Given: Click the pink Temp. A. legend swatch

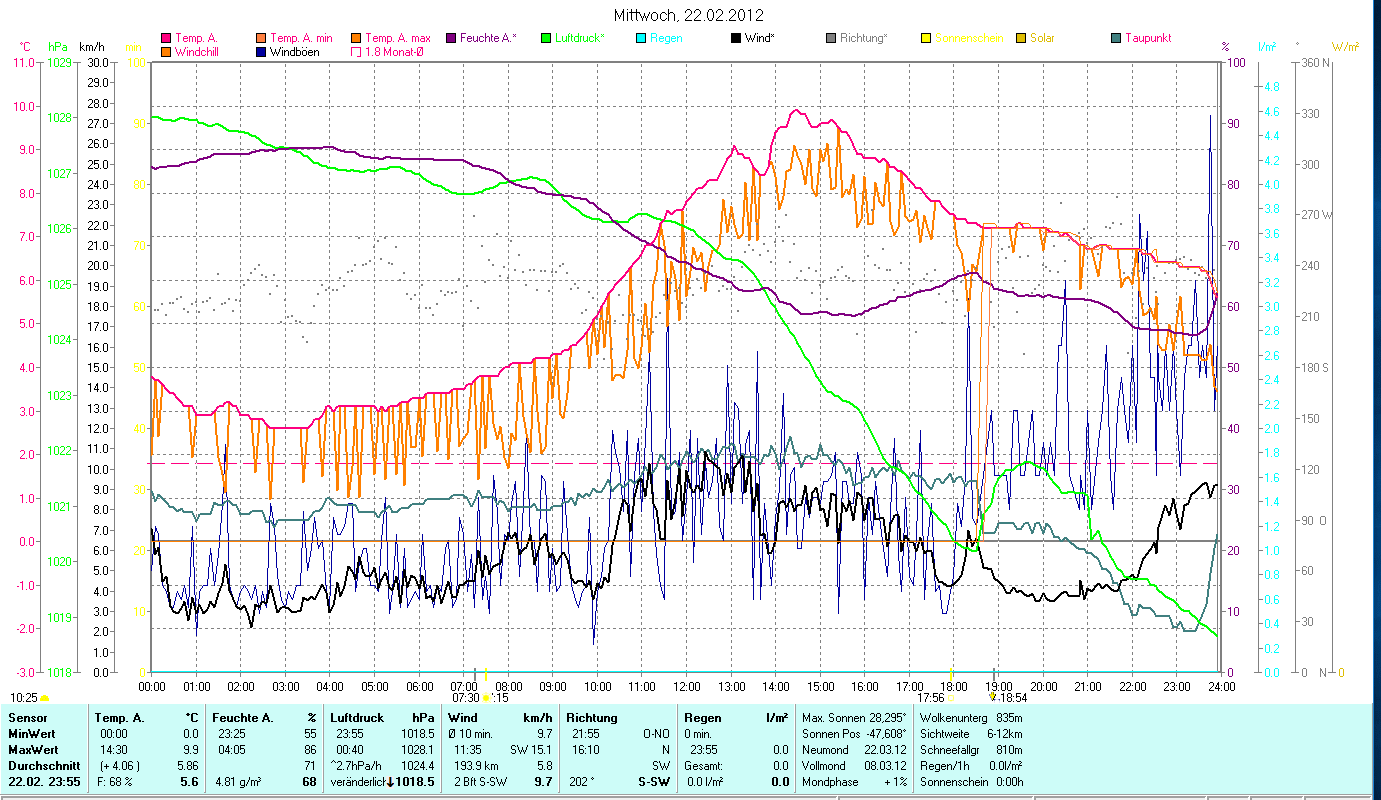Looking at the screenshot, I should click(166, 38).
